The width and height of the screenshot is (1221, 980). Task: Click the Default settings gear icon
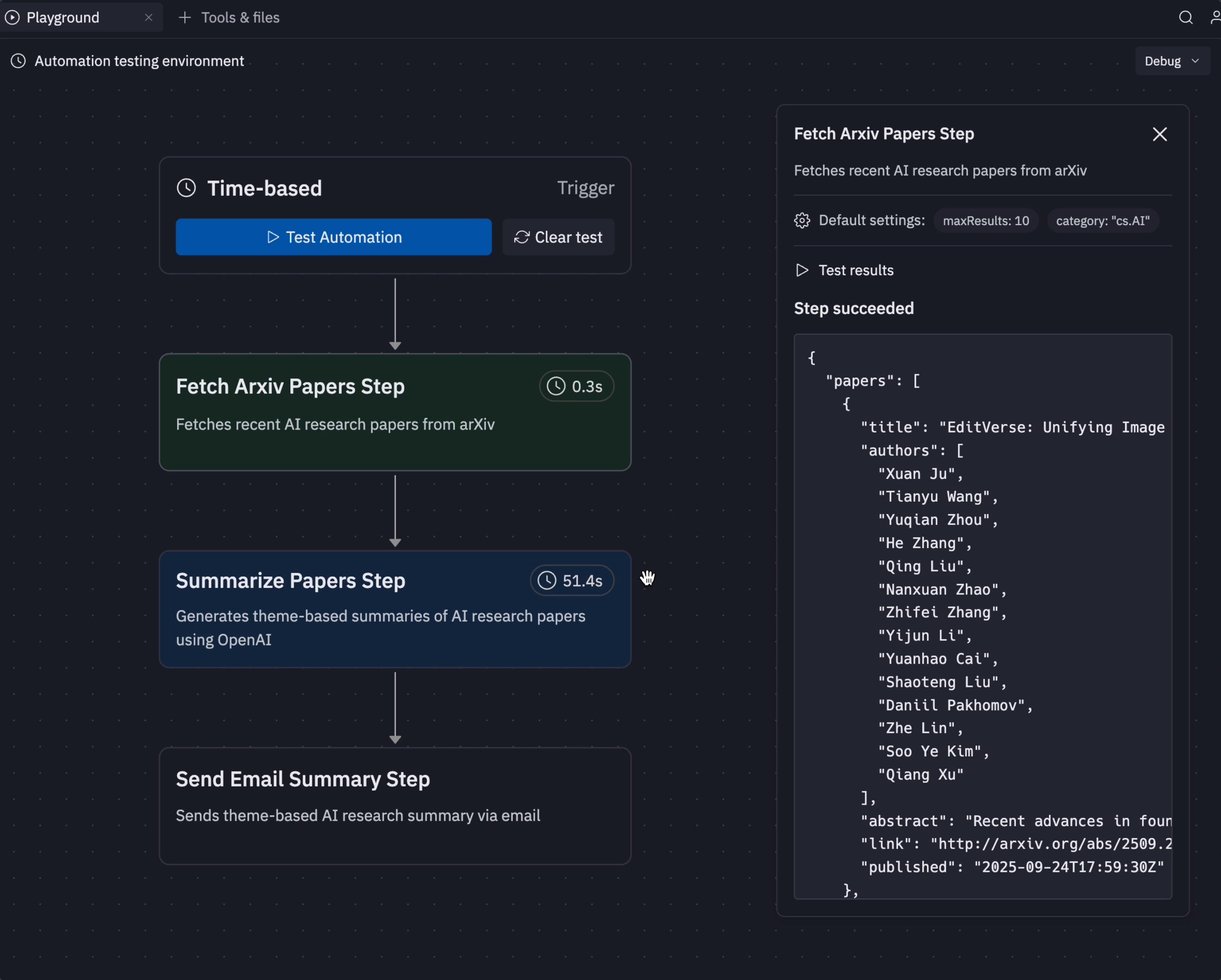click(802, 220)
